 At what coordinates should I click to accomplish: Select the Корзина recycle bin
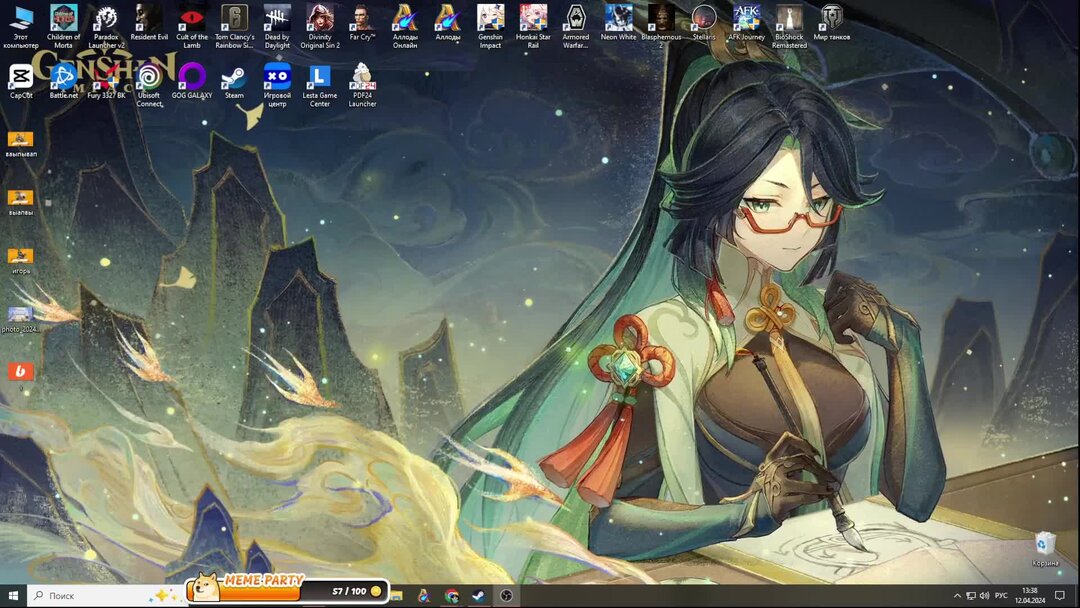(1045, 549)
